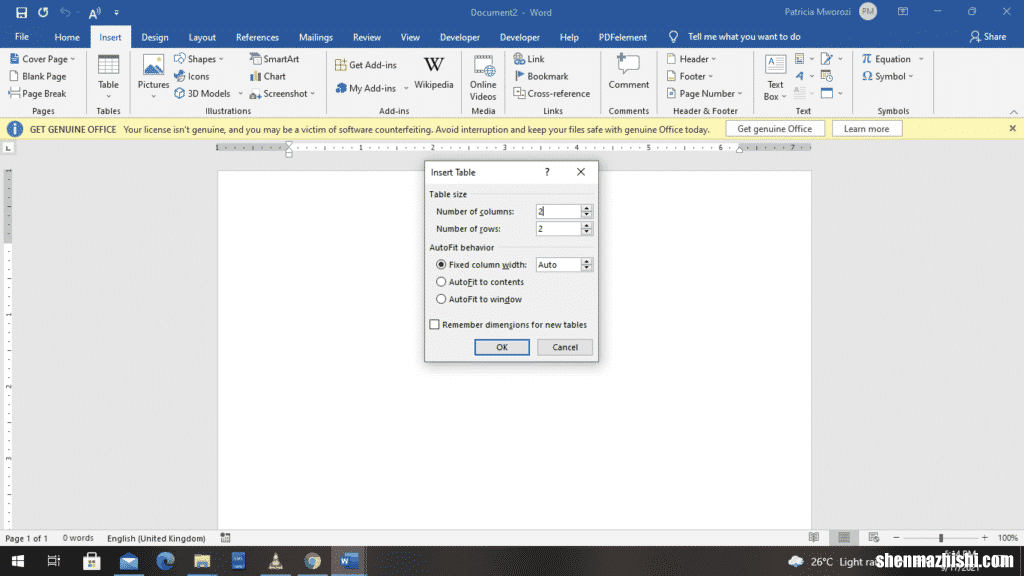This screenshot has height=576, width=1024.
Task: Open the Header dropdown
Action: point(692,59)
